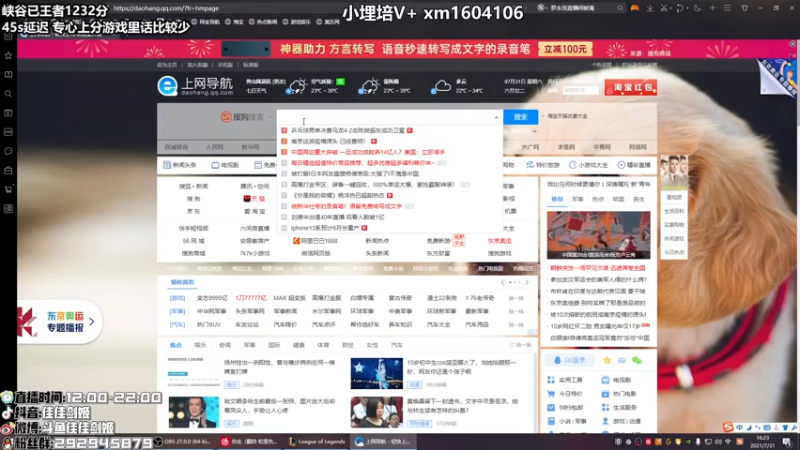
Task: Click the taskbar date and time clock
Action: [763, 442]
